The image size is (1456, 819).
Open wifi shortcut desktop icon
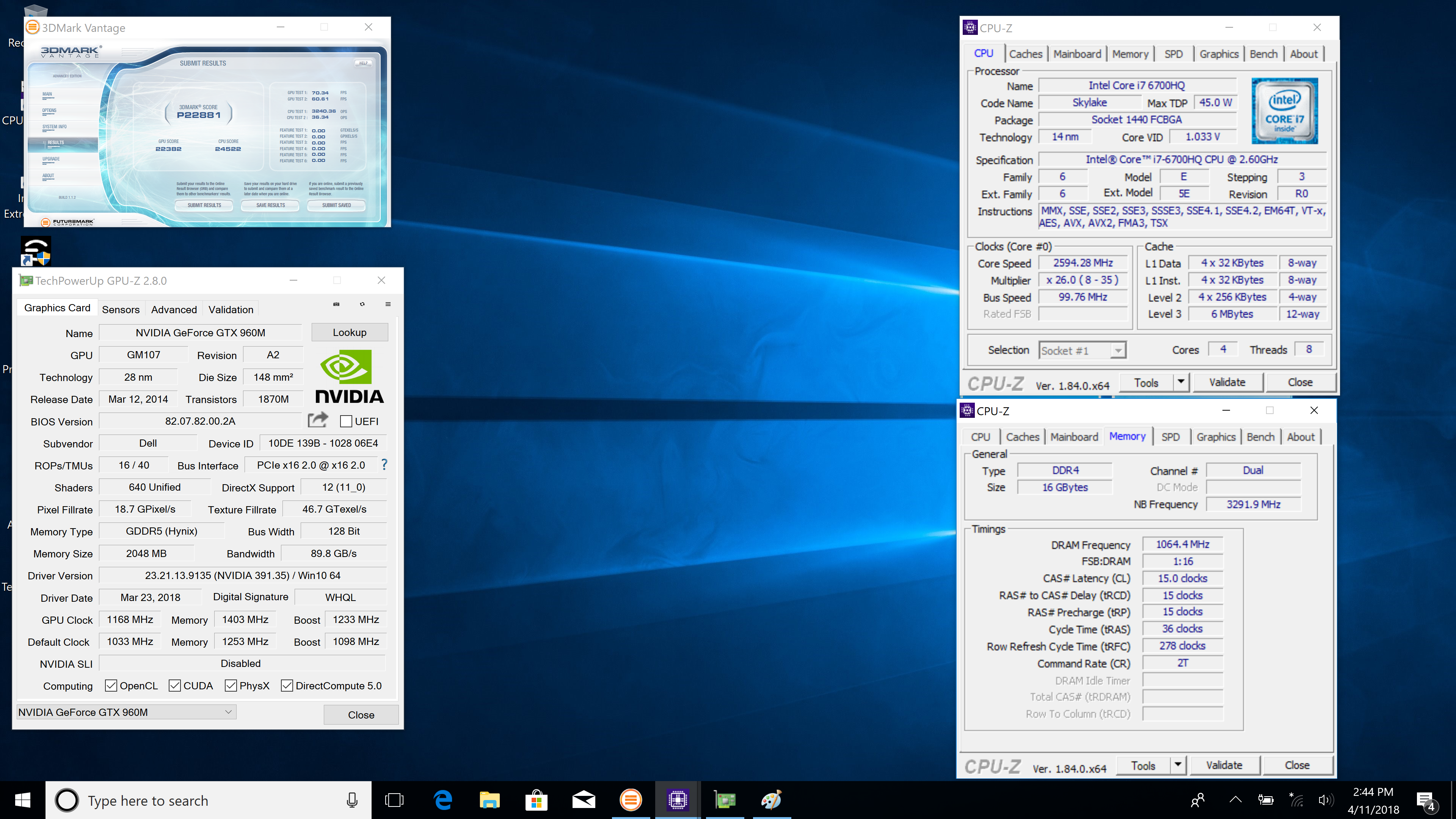pos(36,250)
